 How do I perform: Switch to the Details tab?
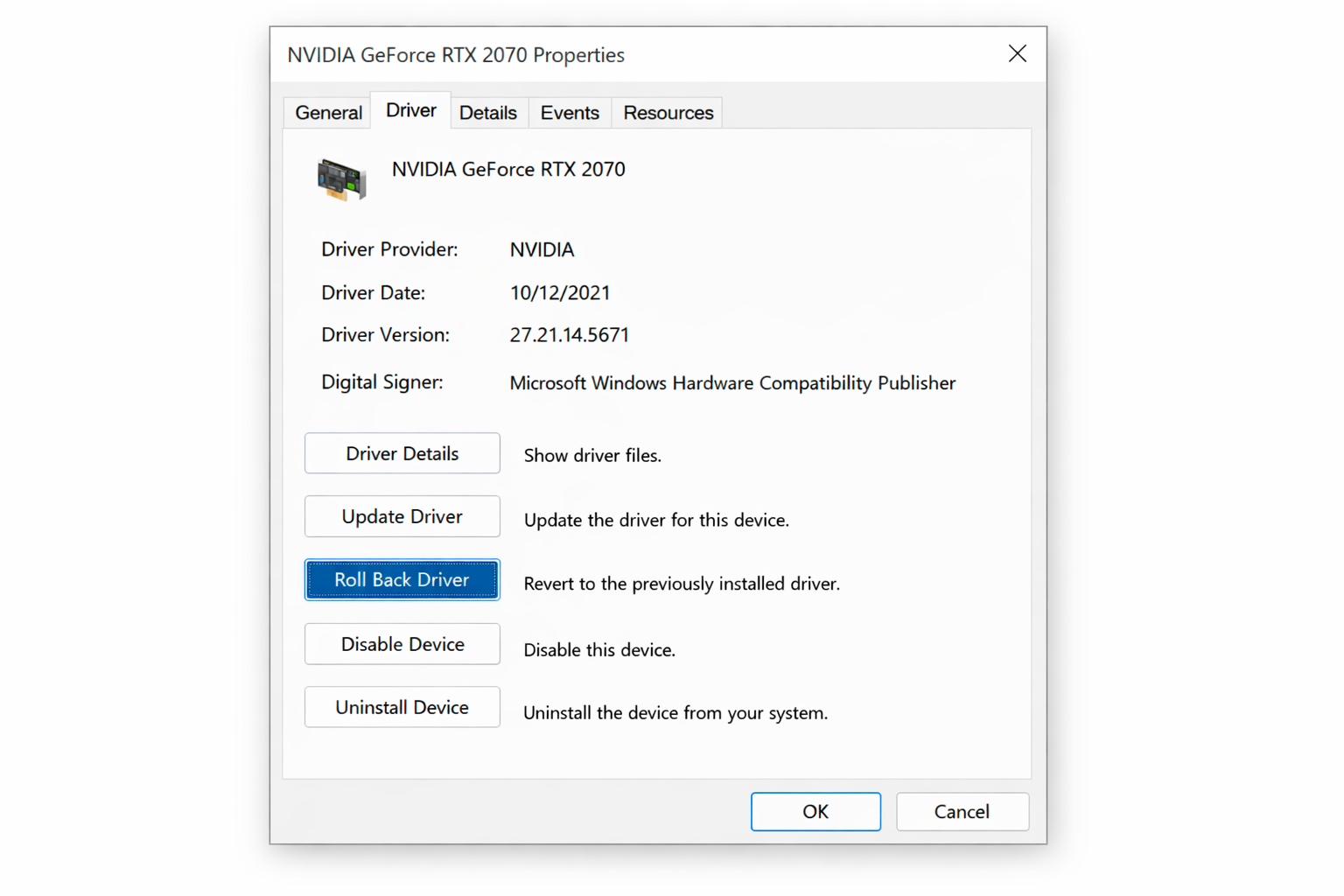487,112
